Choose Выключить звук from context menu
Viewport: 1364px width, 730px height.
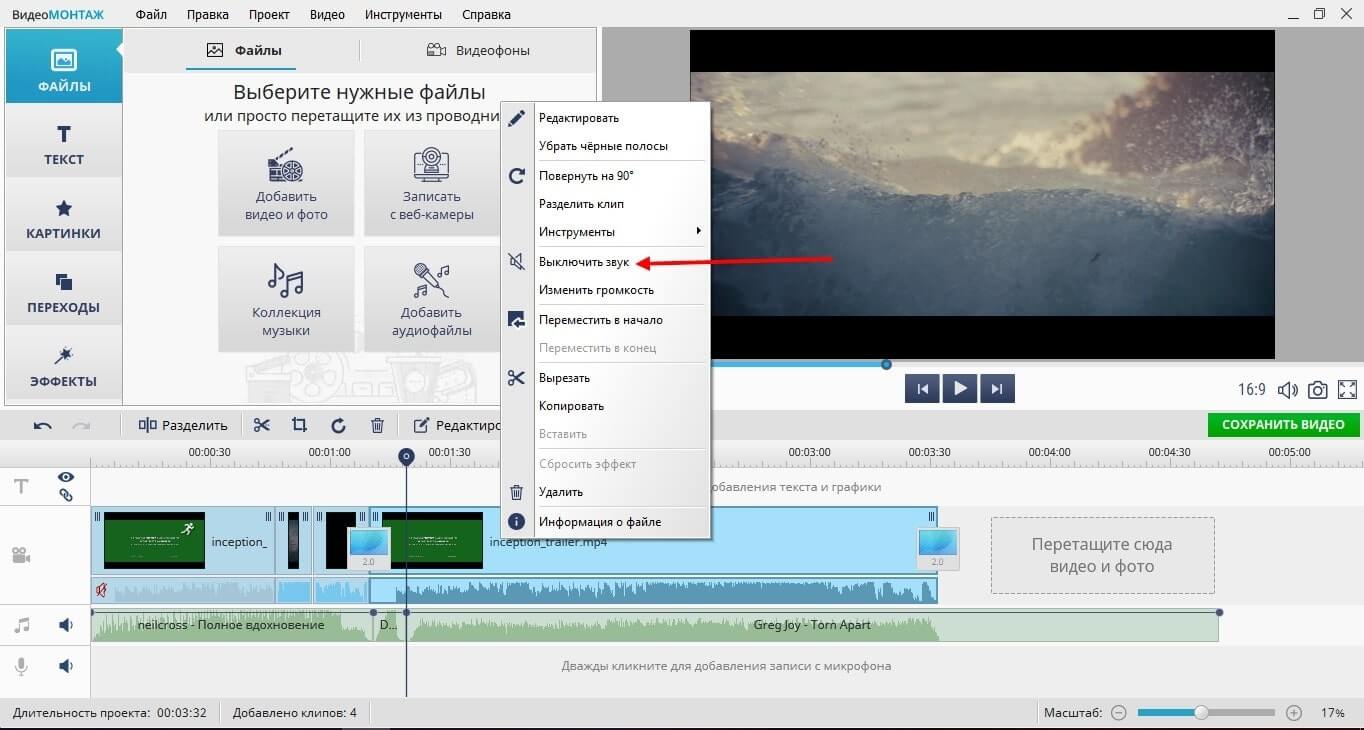(x=584, y=262)
